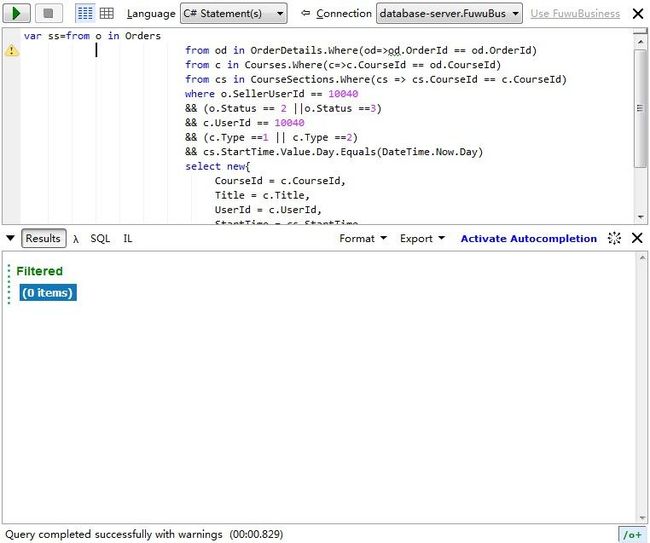Screen dimensions: 650x543
Task: Click the code editor scrollbar thumb
Action: click(x=640, y=109)
